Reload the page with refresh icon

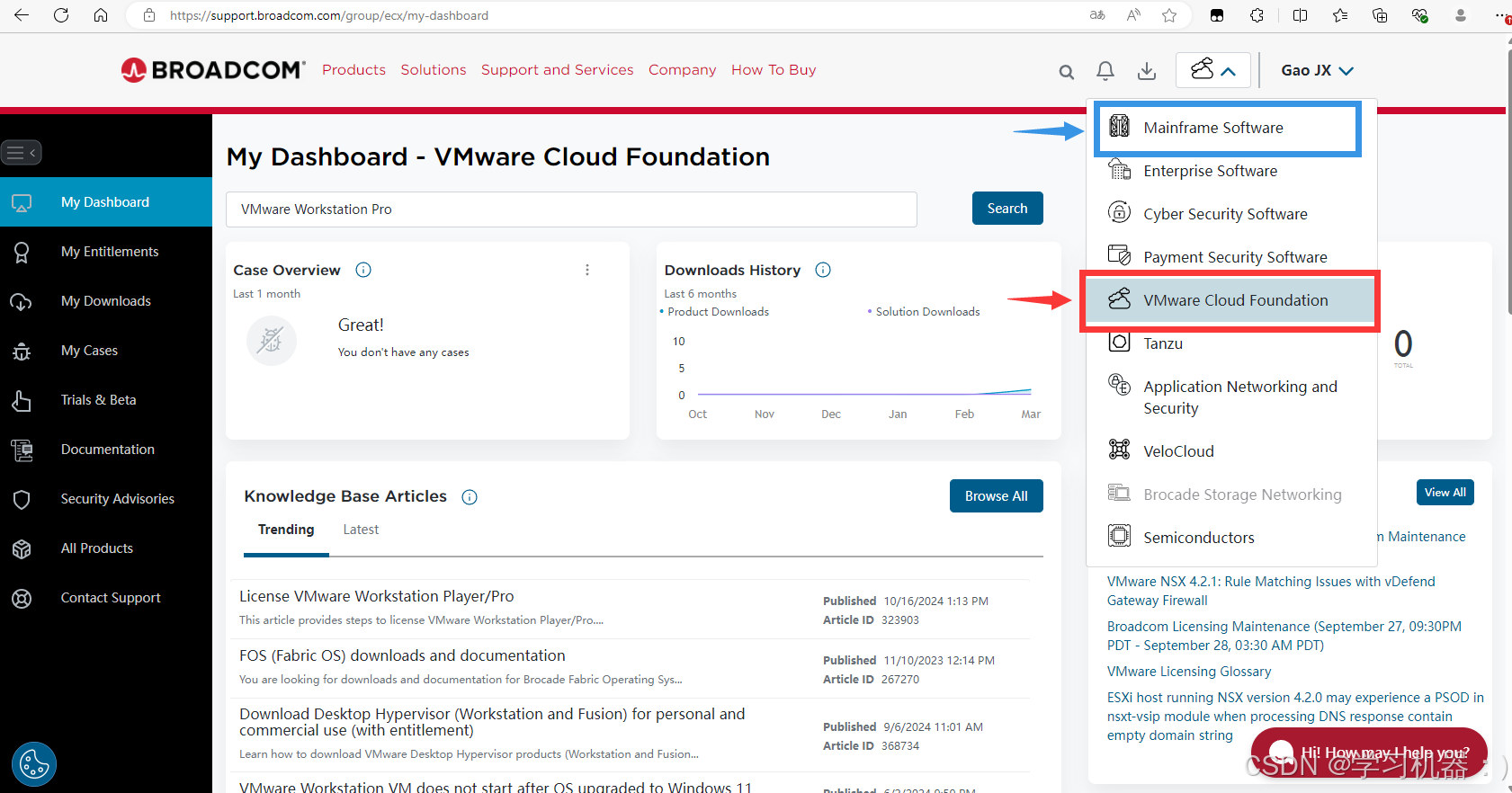pos(61,15)
